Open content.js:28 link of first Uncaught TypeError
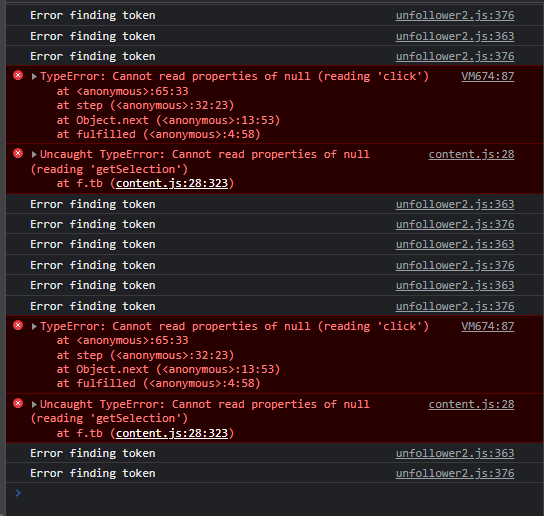This screenshot has height=516, width=544. pos(471,154)
